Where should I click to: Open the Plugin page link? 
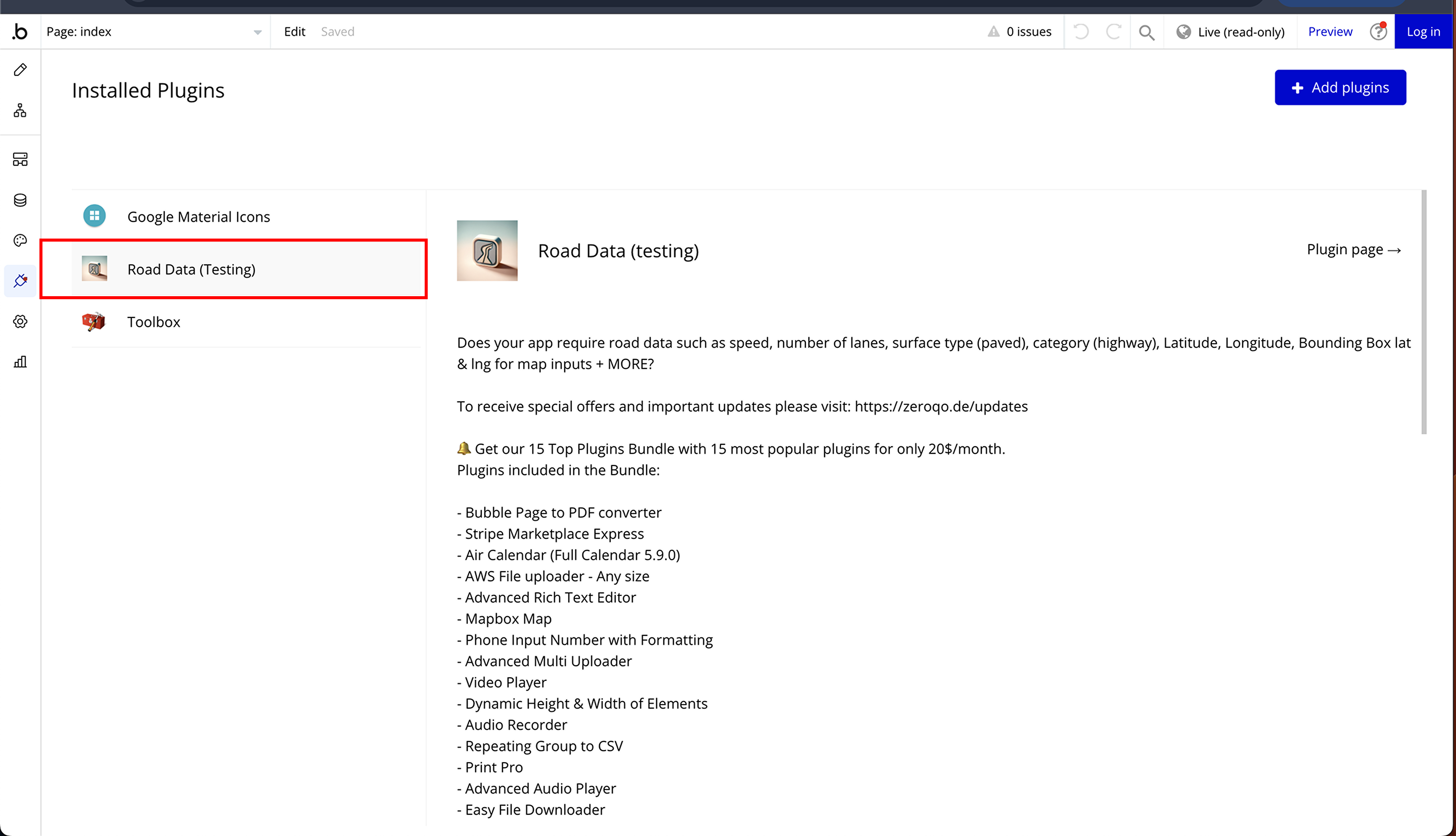[1354, 250]
